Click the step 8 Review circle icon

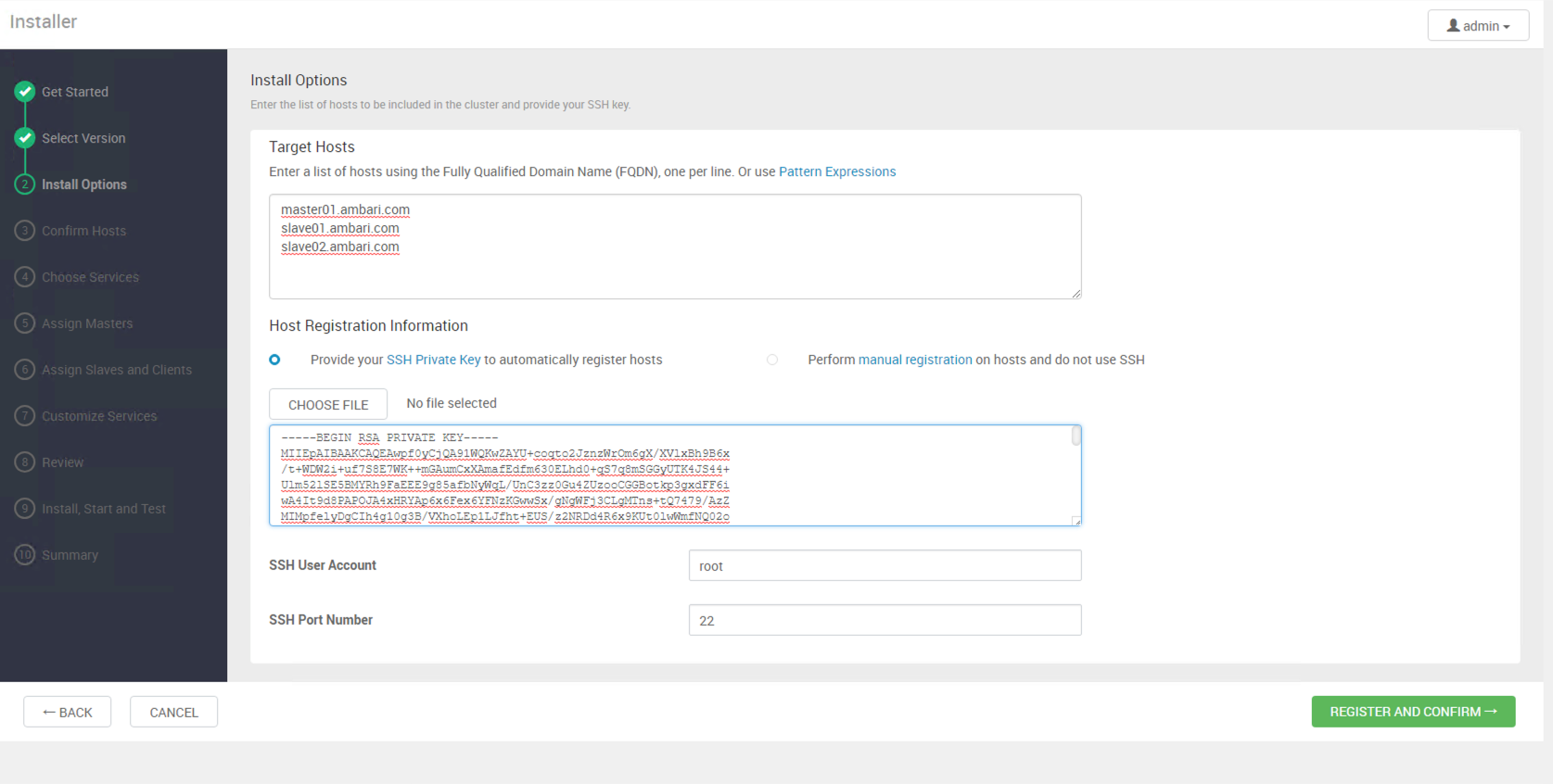pyautogui.click(x=25, y=462)
